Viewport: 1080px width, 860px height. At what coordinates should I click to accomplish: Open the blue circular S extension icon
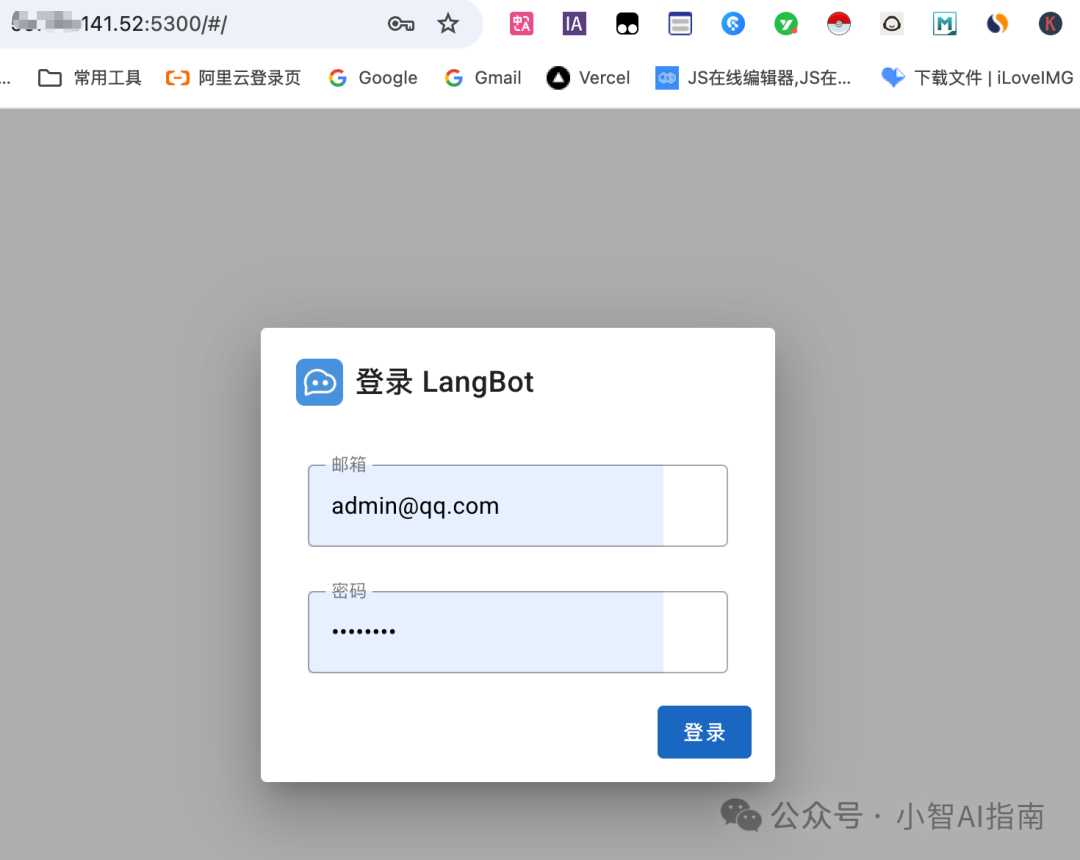(733, 24)
